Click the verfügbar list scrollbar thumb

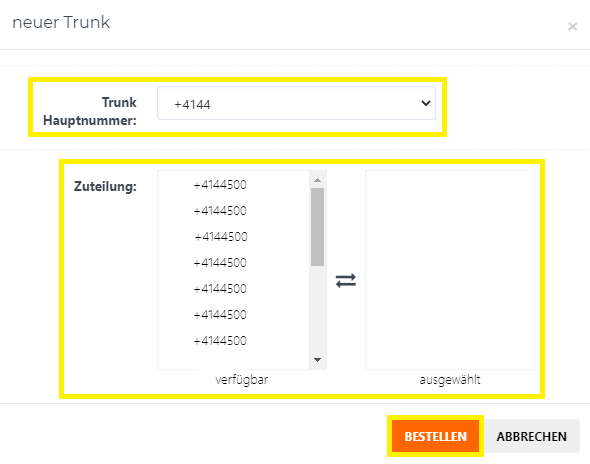pyautogui.click(x=318, y=227)
